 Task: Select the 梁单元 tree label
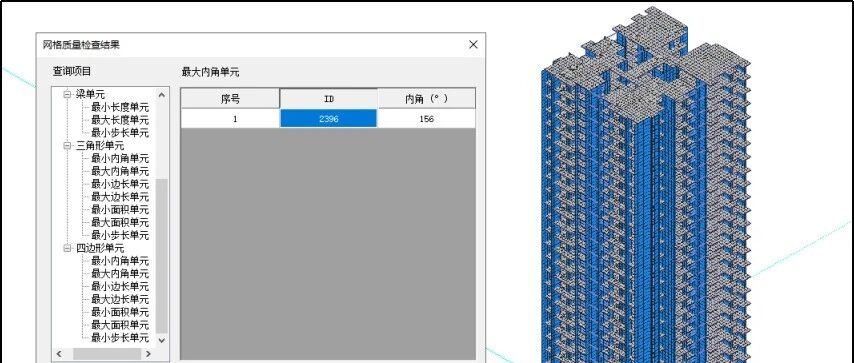click(90, 94)
